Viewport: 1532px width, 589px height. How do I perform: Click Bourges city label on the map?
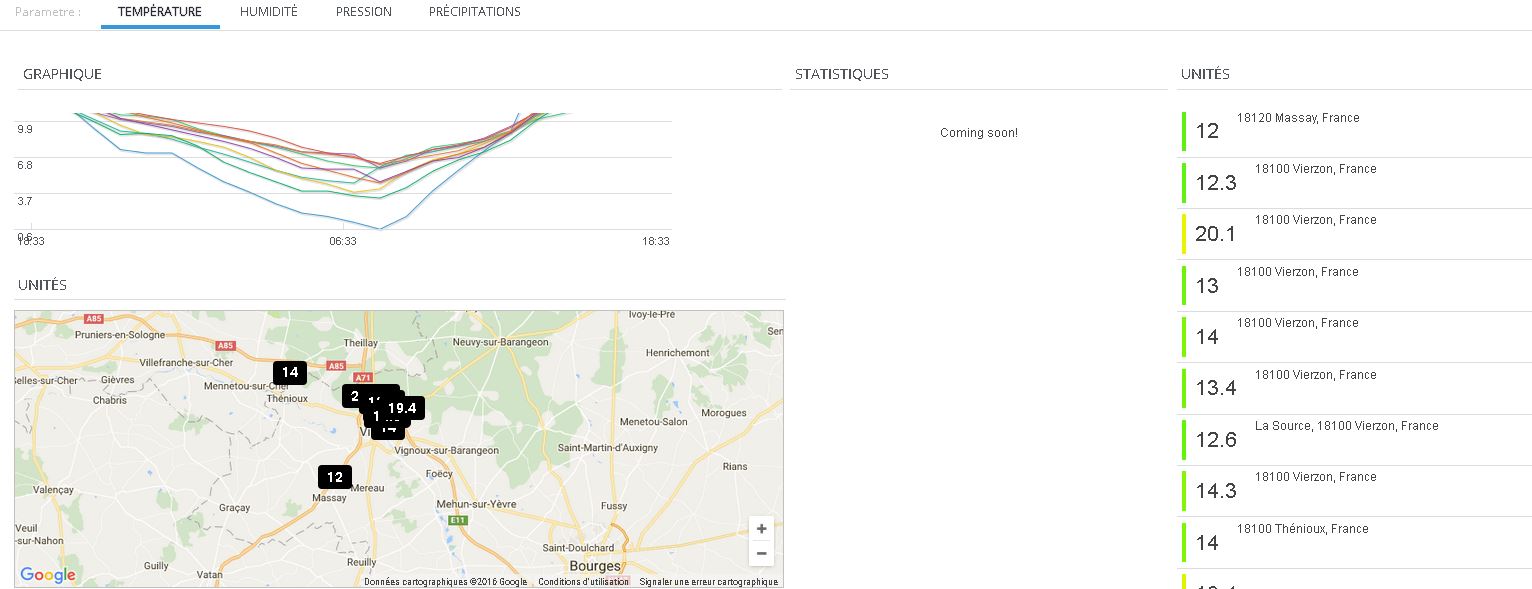(x=594, y=566)
